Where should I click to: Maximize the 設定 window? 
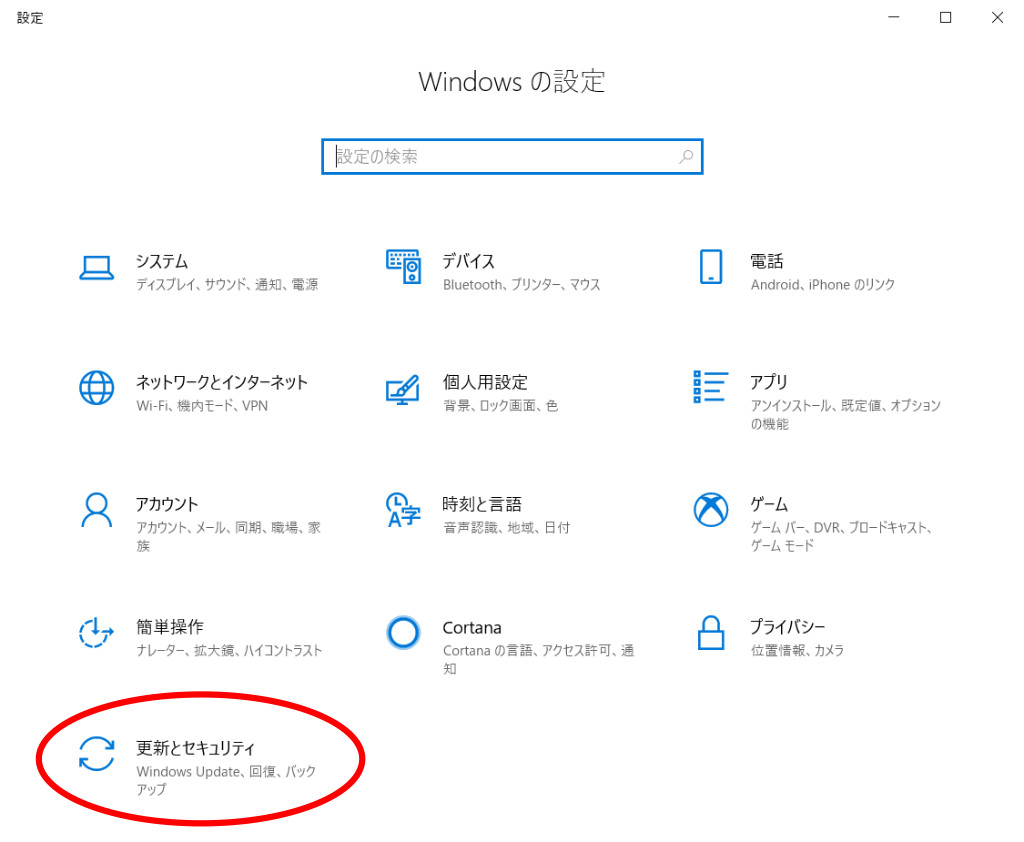946,18
